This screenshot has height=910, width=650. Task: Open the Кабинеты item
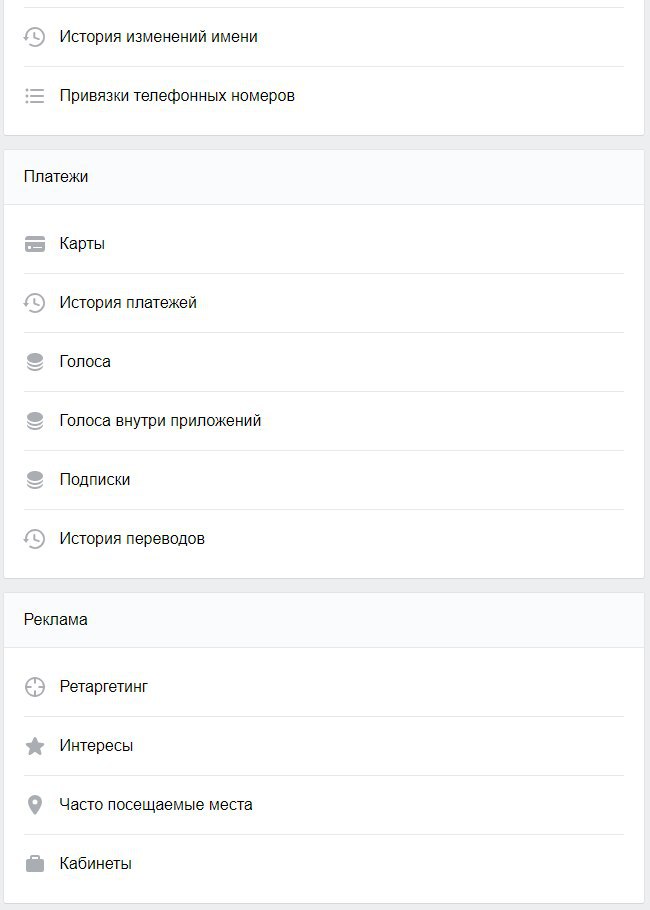(324, 864)
